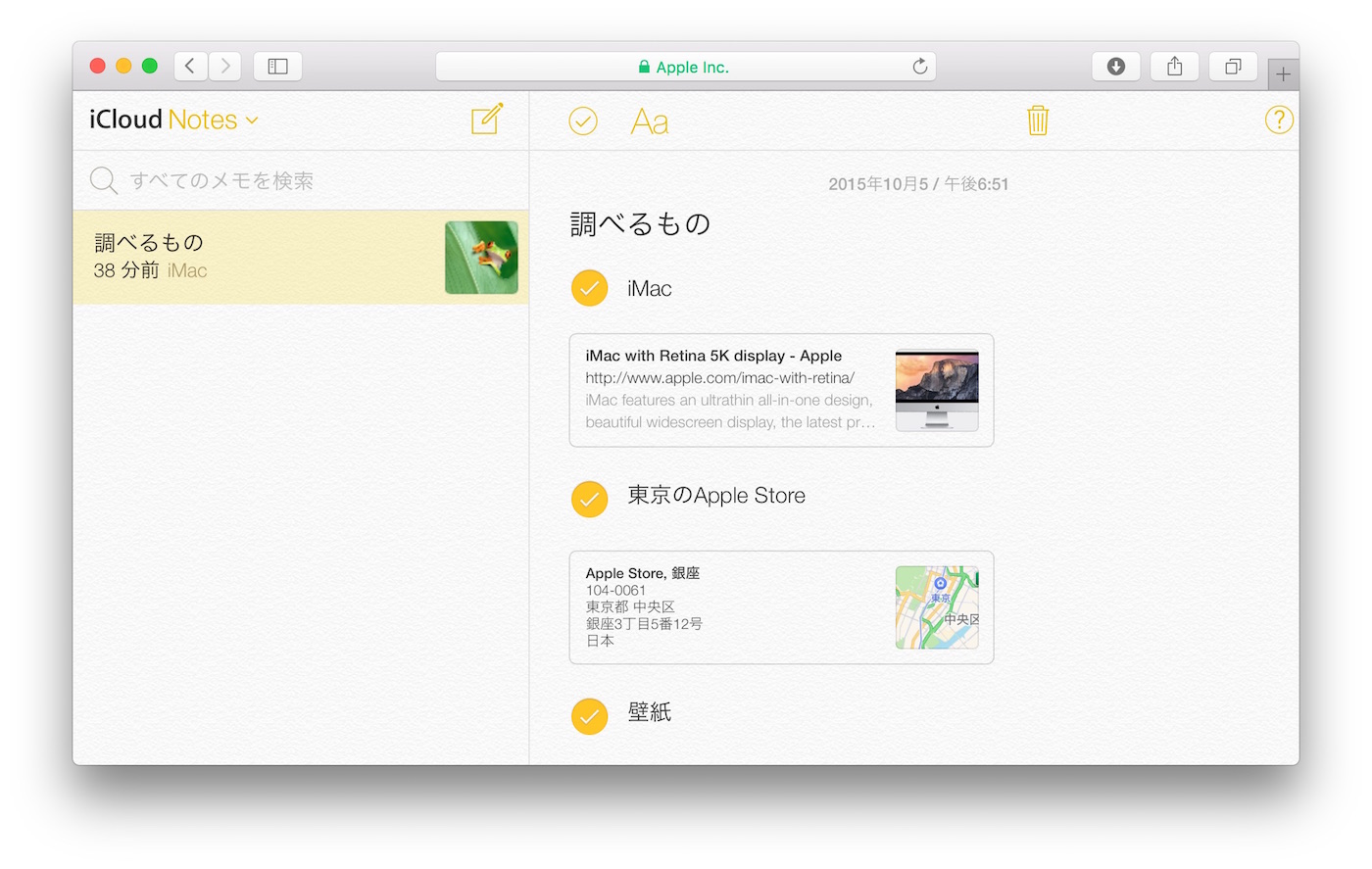Viewport: 1372px width, 869px height.
Task: Select the 調べるもの note in list
Action: click(x=301, y=257)
